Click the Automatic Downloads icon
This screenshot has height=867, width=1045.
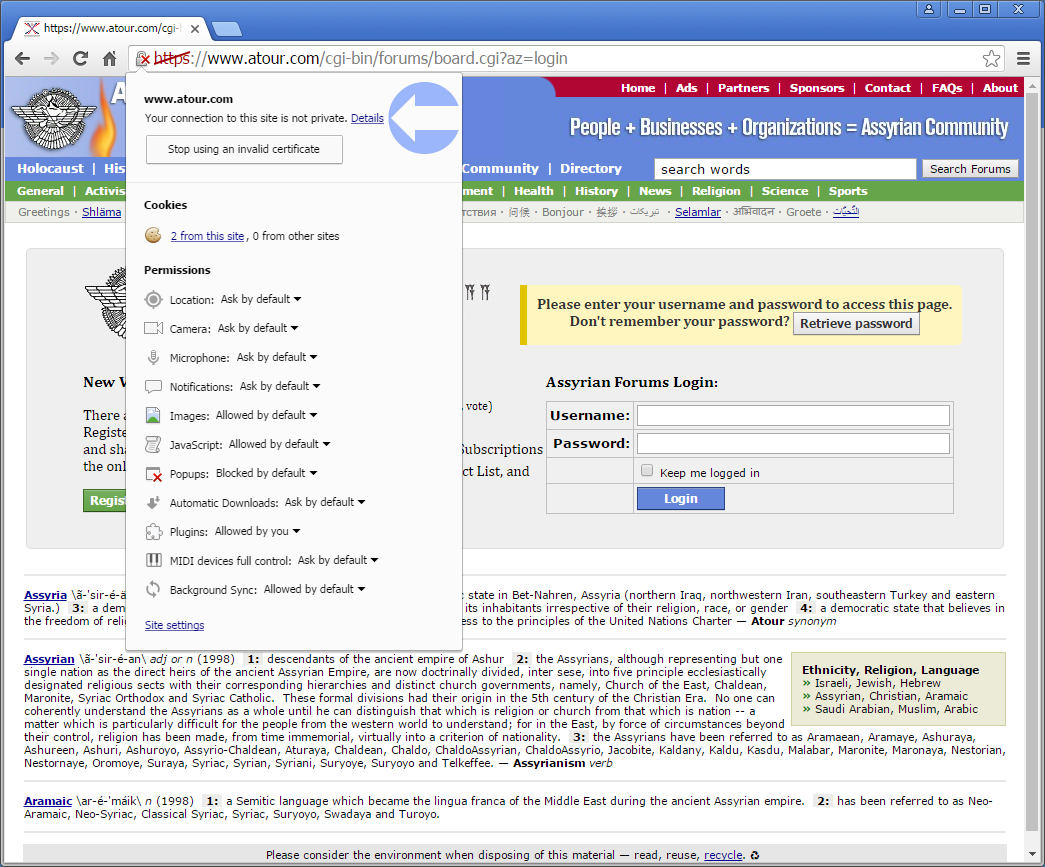[153, 502]
